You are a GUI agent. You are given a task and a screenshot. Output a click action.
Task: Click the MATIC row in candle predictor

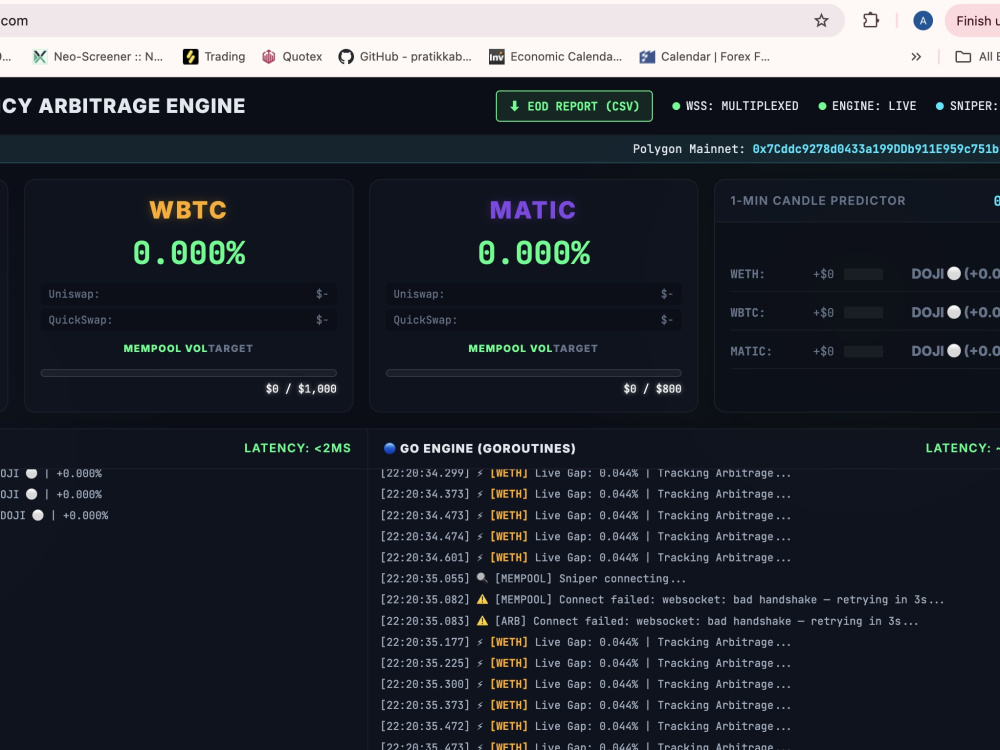pos(865,351)
